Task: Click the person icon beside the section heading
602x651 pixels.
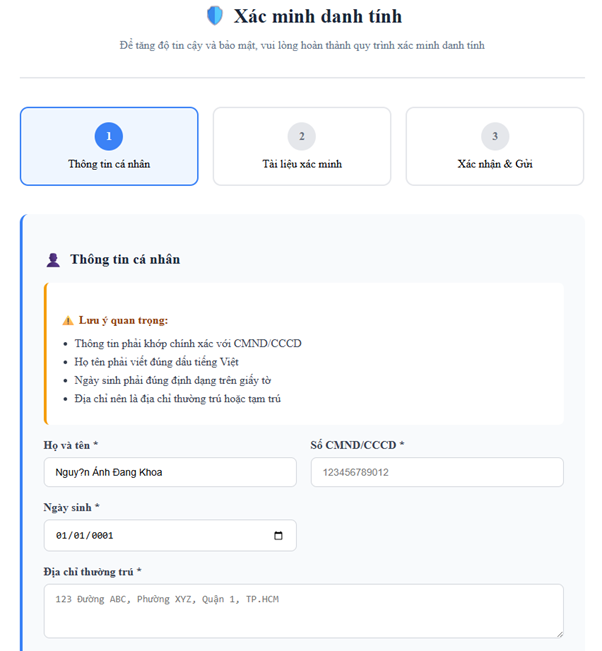Action: click(x=54, y=260)
